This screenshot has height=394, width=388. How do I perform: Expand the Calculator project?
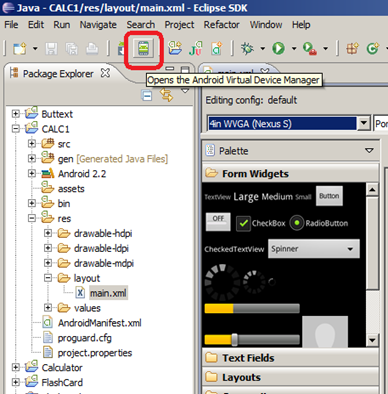(15, 367)
